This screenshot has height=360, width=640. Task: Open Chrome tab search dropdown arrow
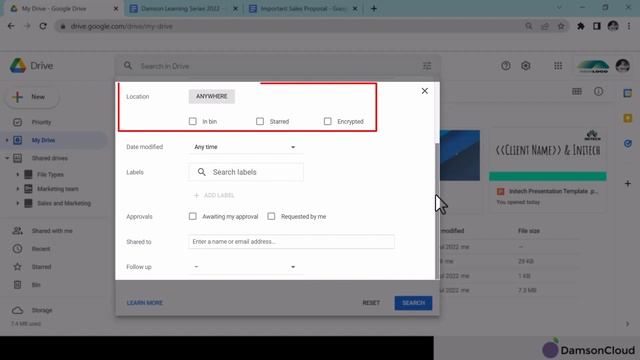tap(559, 8)
